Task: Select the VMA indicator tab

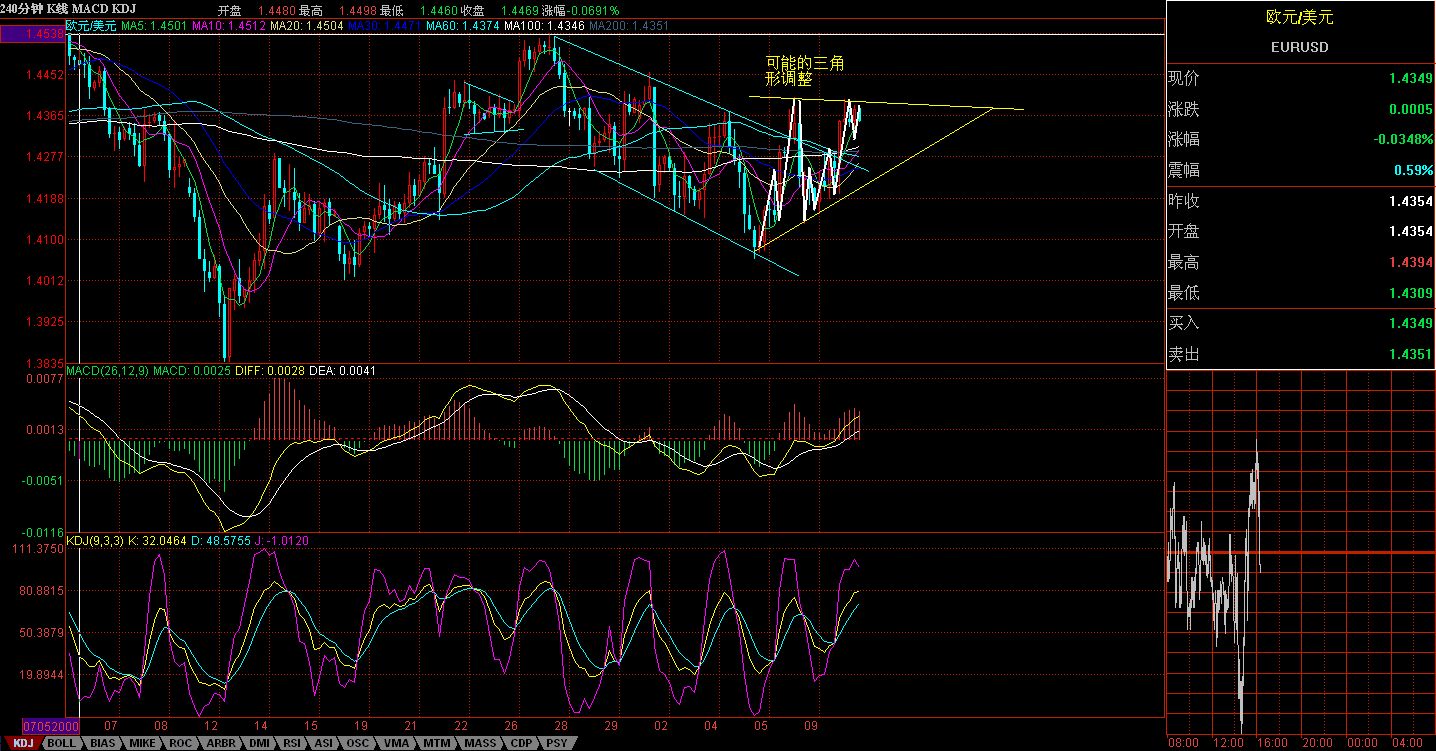Action: tap(394, 744)
